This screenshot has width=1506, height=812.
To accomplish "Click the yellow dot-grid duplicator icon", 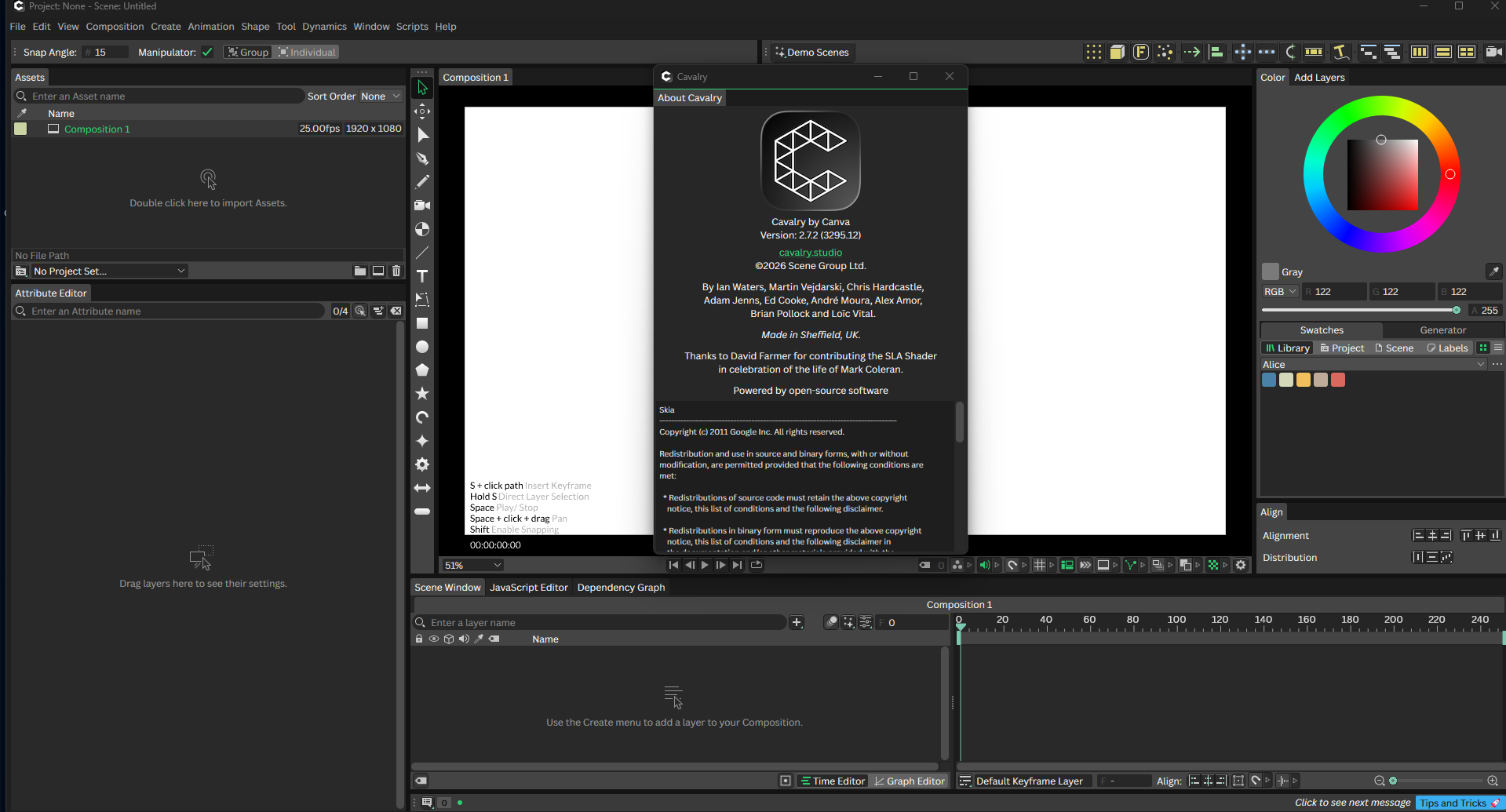I will click(1093, 52).
